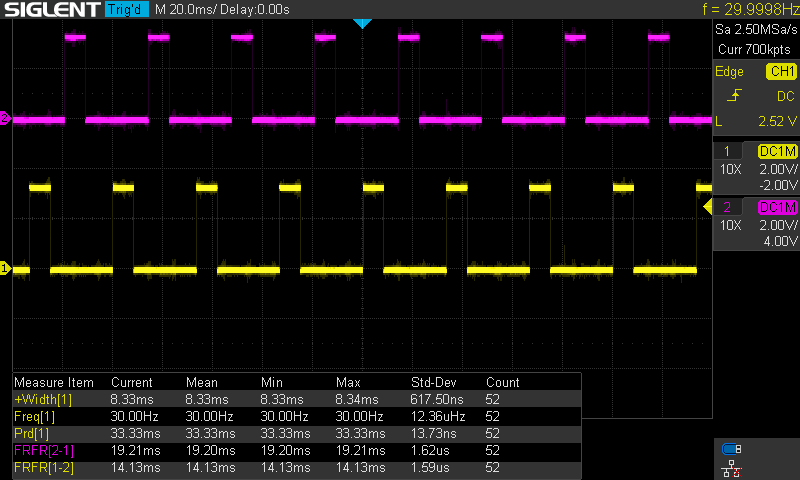This screenshot has height=480, width=800.
Task: Click the 12.36uHz Std-Dev value
Action: 438,416
